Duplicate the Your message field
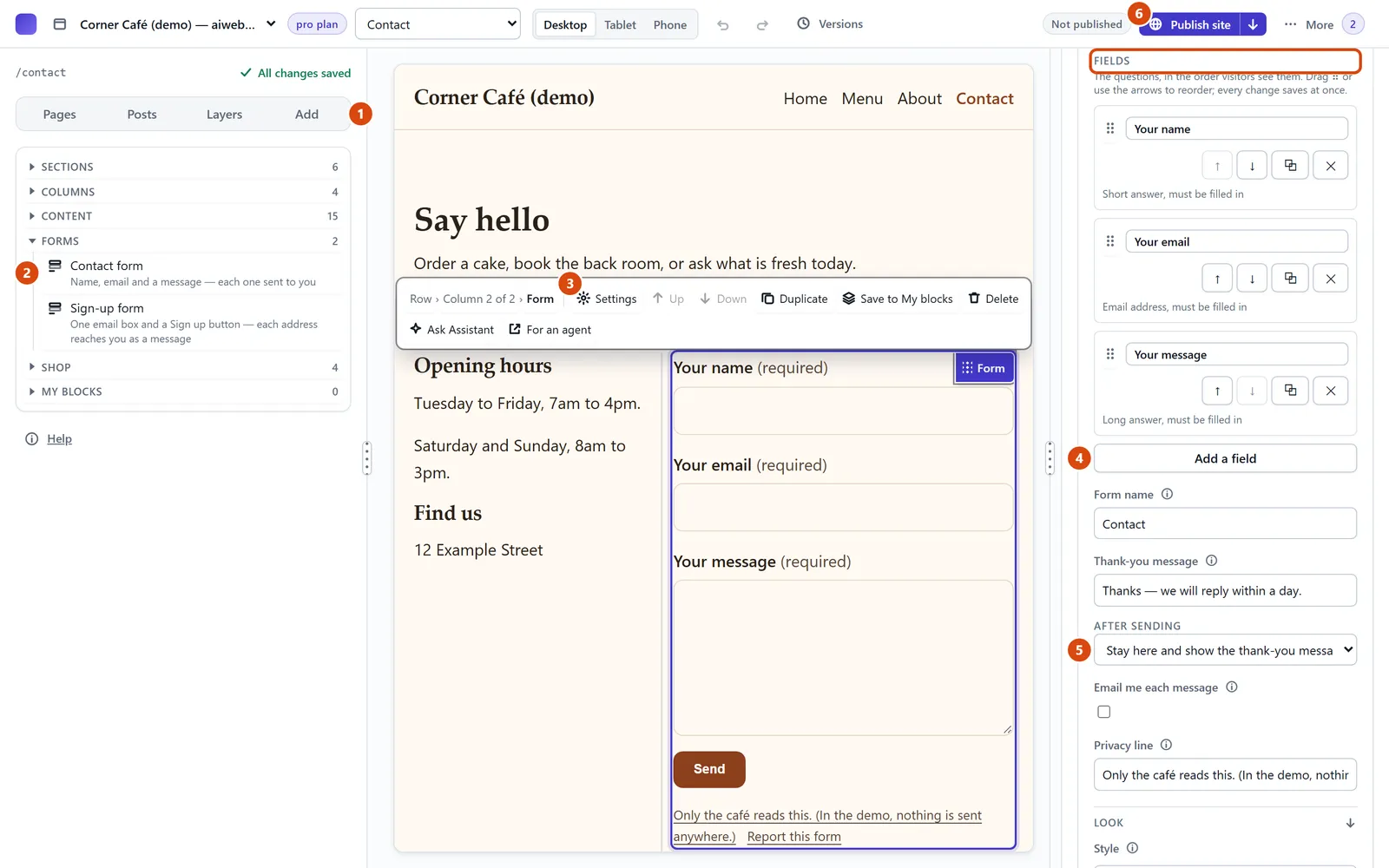Screen dimensions: 1389x868 tap(1291, 391)
